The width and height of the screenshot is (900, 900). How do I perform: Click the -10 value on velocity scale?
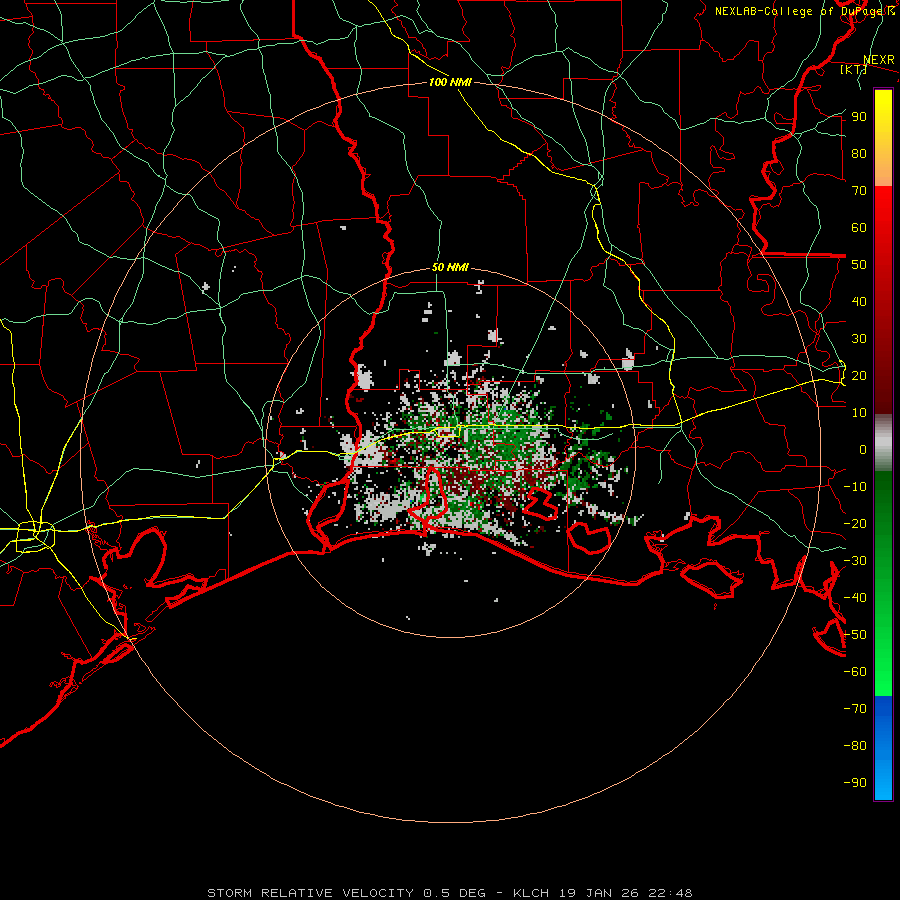tap(855, 487)
